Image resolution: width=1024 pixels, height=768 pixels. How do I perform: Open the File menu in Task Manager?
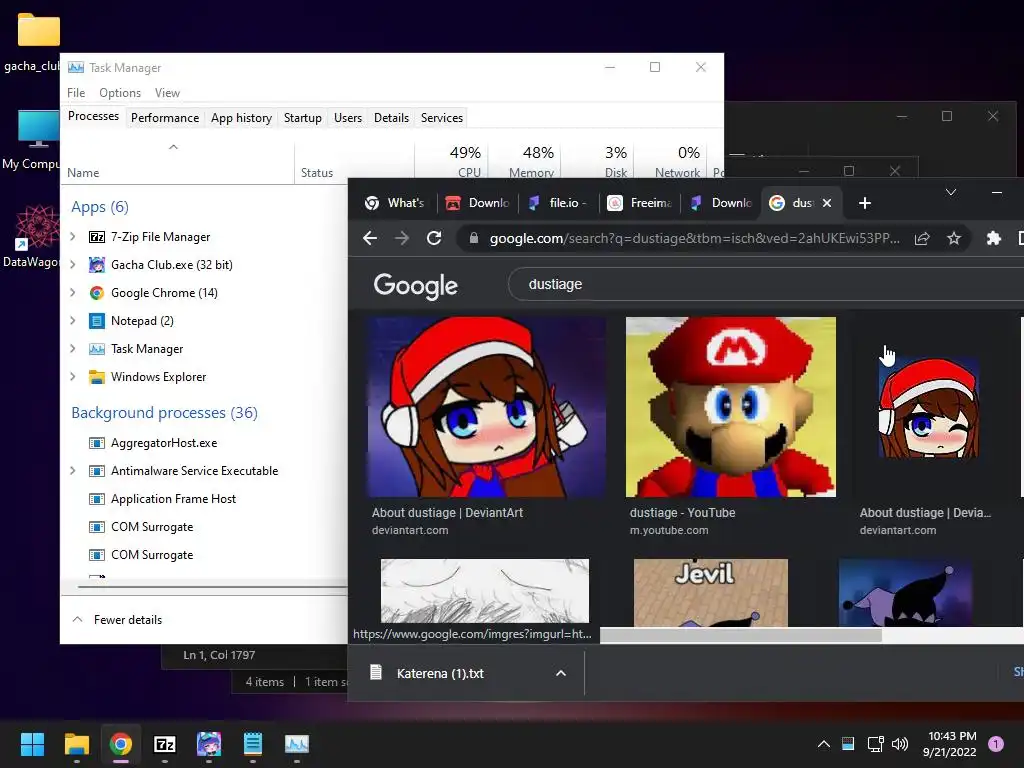click(x=76, y=93)
